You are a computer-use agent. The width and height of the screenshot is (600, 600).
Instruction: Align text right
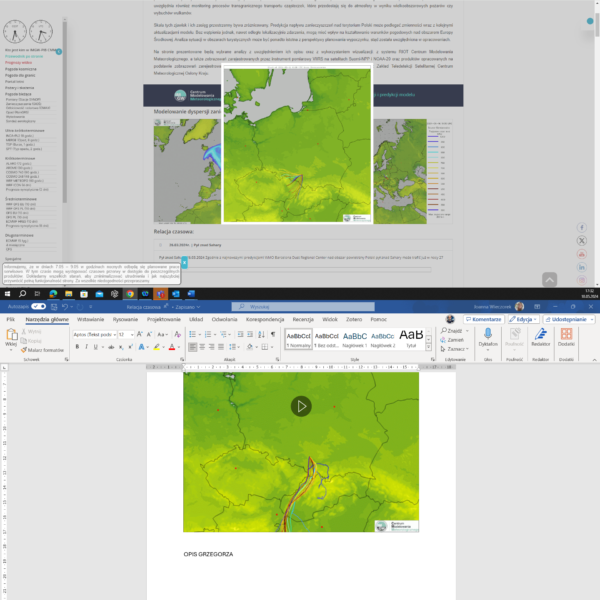[212, 347]
